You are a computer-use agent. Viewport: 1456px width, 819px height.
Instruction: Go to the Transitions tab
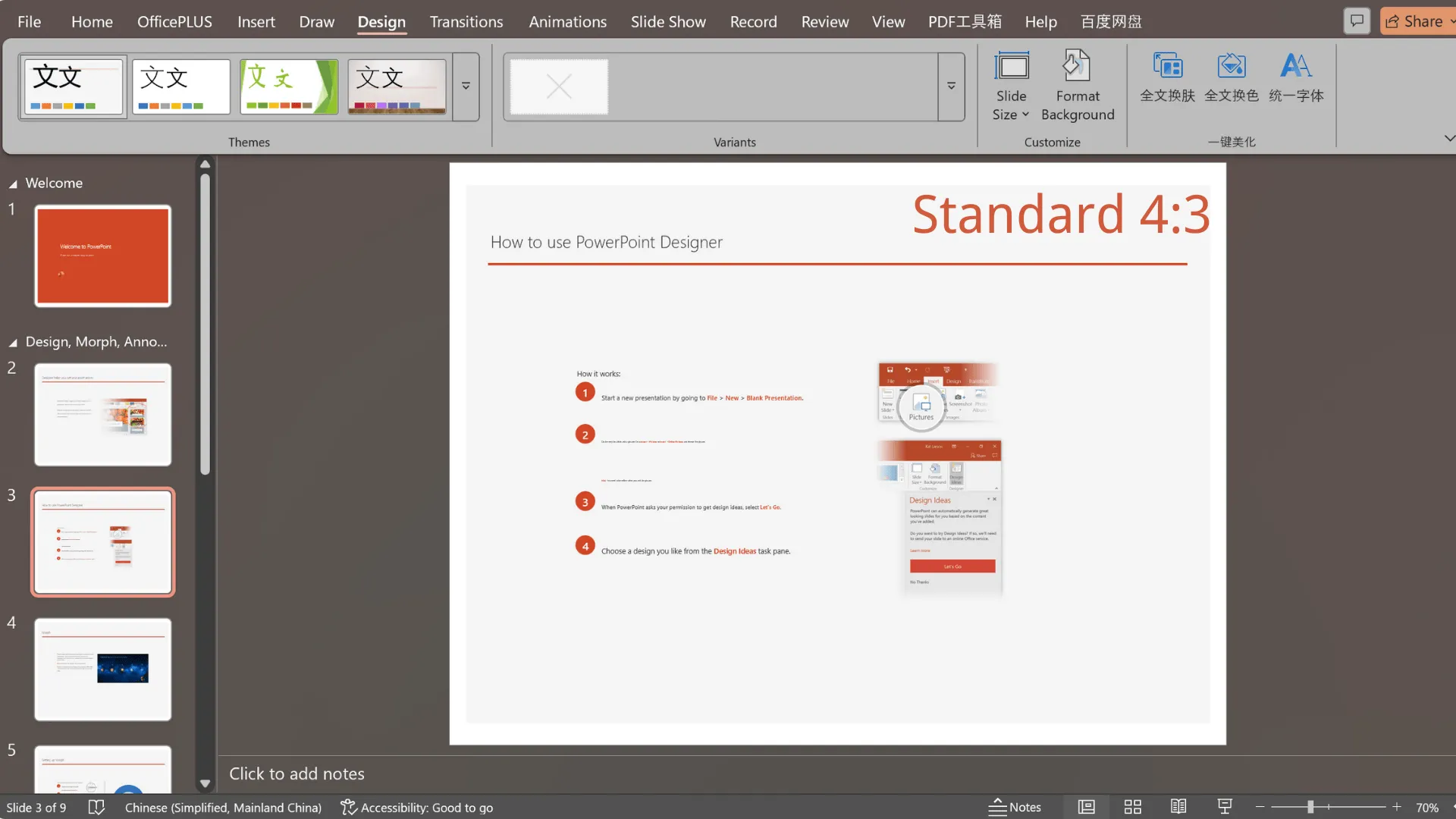[x=466, y=21]
